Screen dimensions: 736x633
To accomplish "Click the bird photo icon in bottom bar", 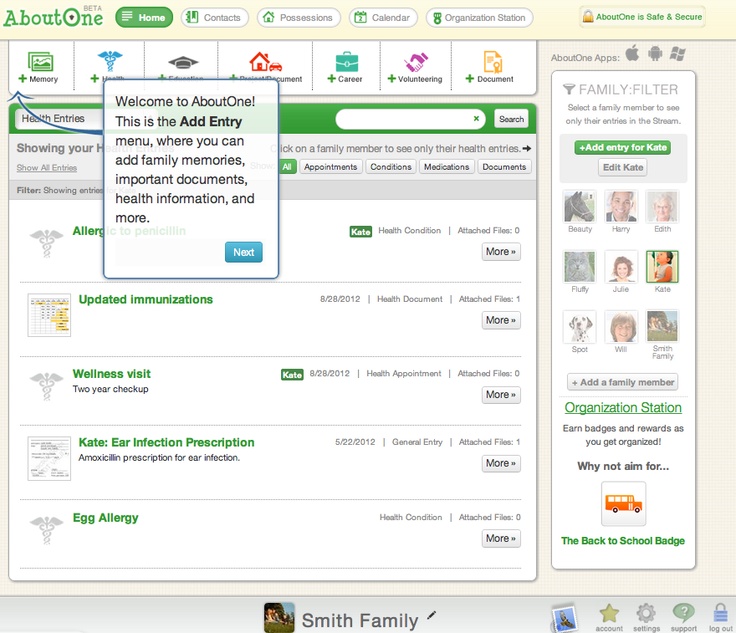I will [565, 618].
